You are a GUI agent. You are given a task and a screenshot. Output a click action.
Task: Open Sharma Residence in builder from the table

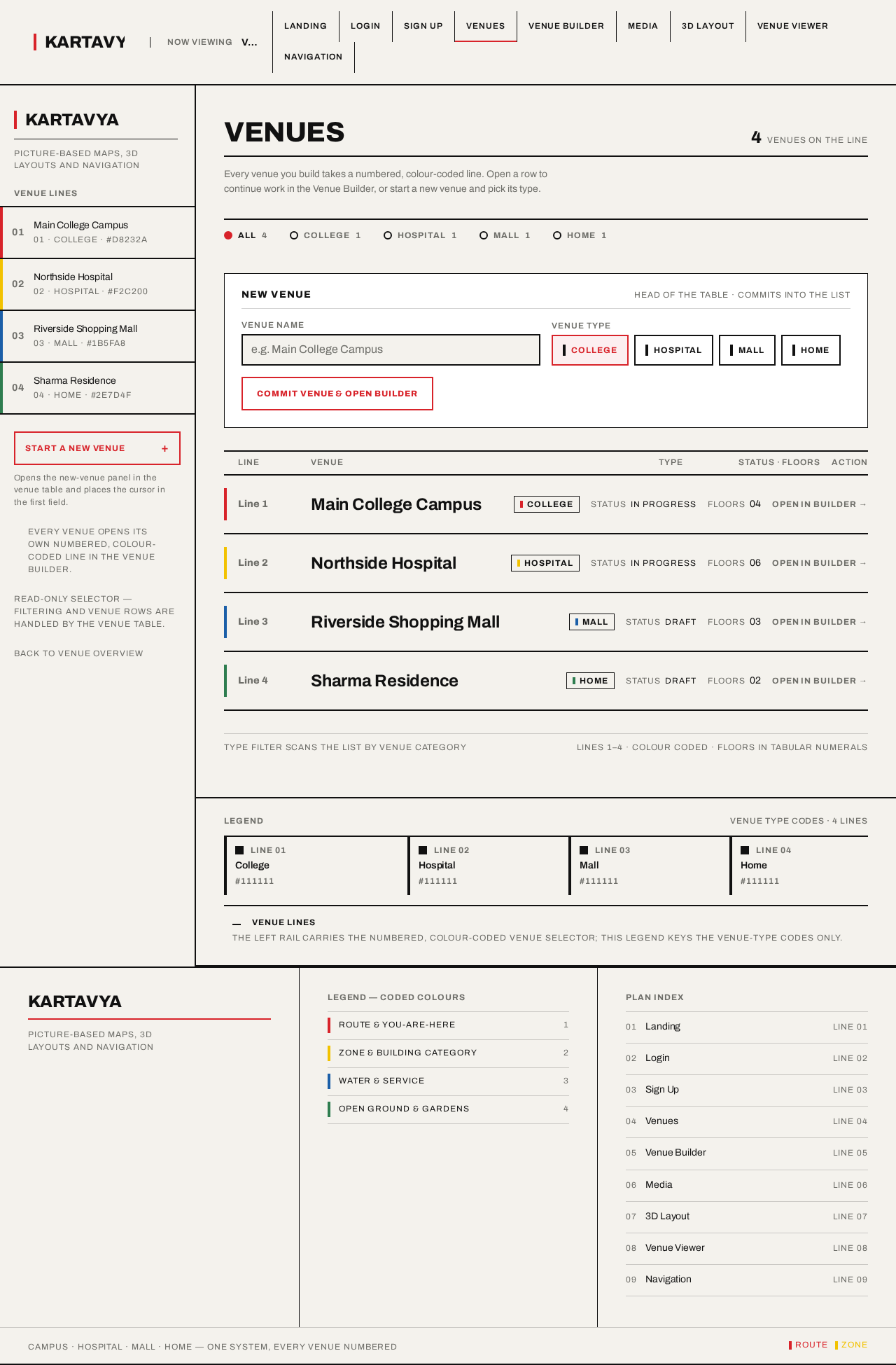coord(820,681)
